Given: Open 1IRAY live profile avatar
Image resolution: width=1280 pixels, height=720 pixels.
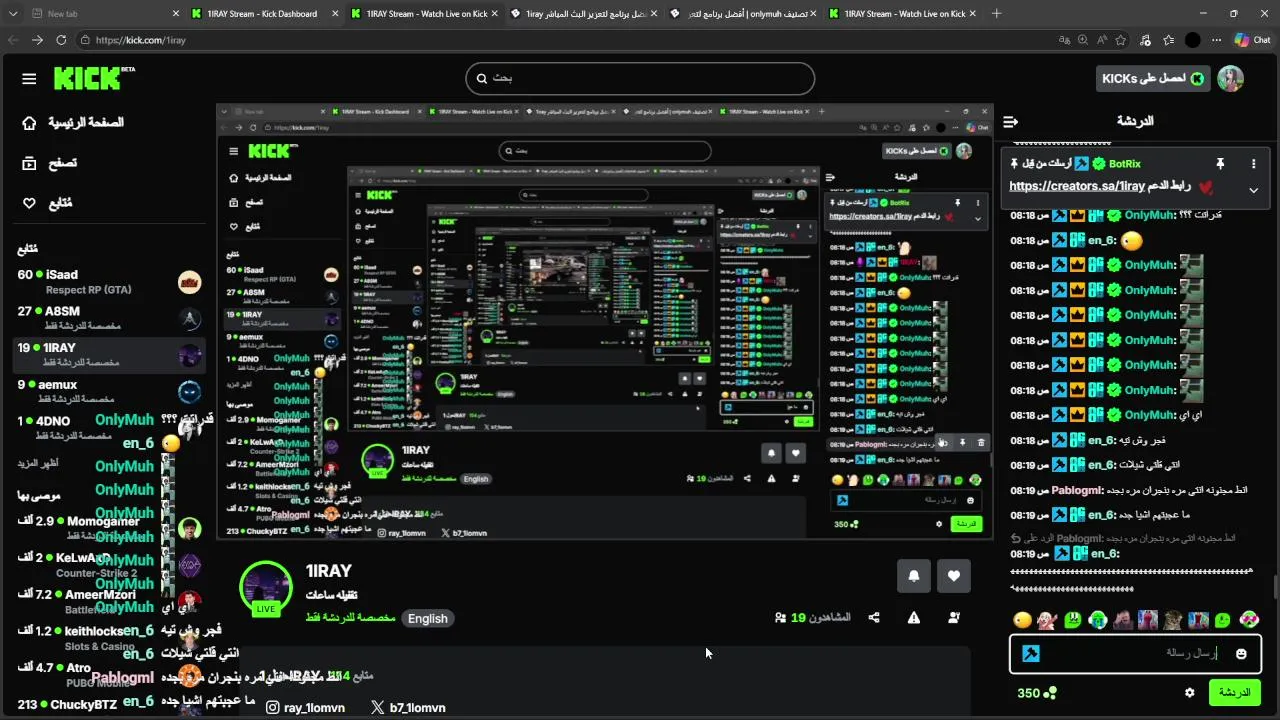Looking at the screenshot, I should click(x=266, y=589).
